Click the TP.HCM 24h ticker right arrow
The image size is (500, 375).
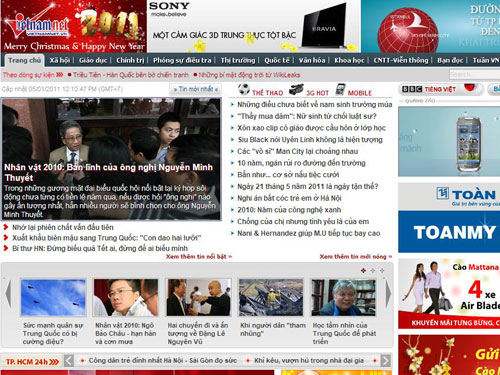[x=386, y=360]
